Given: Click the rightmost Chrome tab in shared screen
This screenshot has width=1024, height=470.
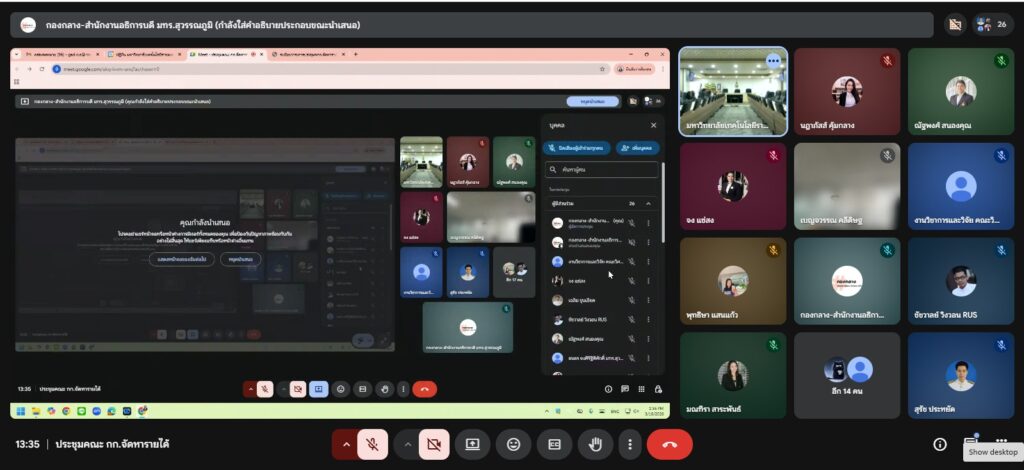Looking at the screenshot, I should (x=309, y=54).
